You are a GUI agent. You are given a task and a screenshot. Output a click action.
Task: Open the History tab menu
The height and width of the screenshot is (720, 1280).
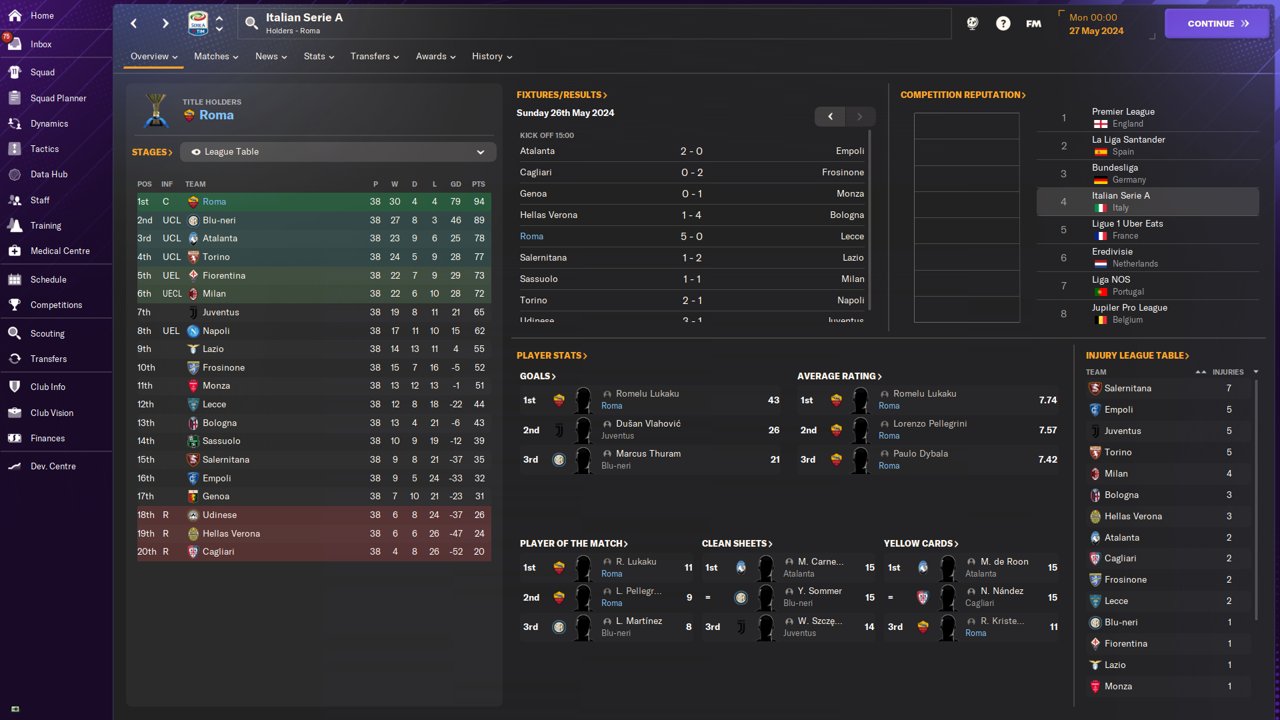(x=492, y=56)
